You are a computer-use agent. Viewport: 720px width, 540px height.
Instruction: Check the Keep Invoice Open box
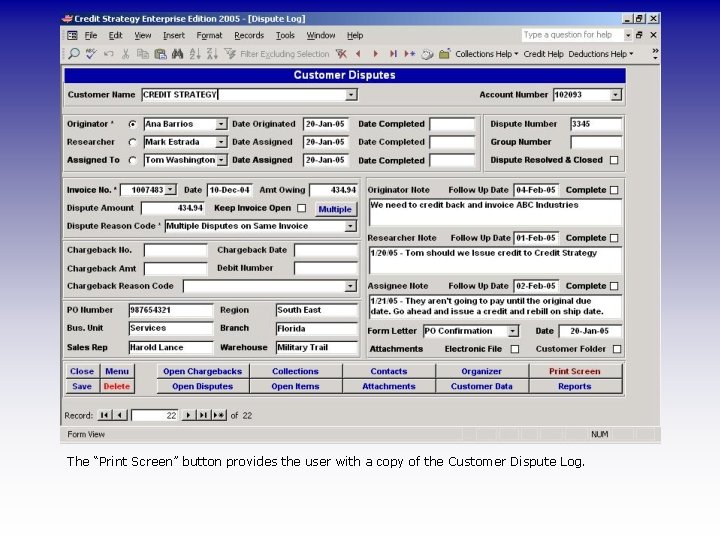pos(301,208)
